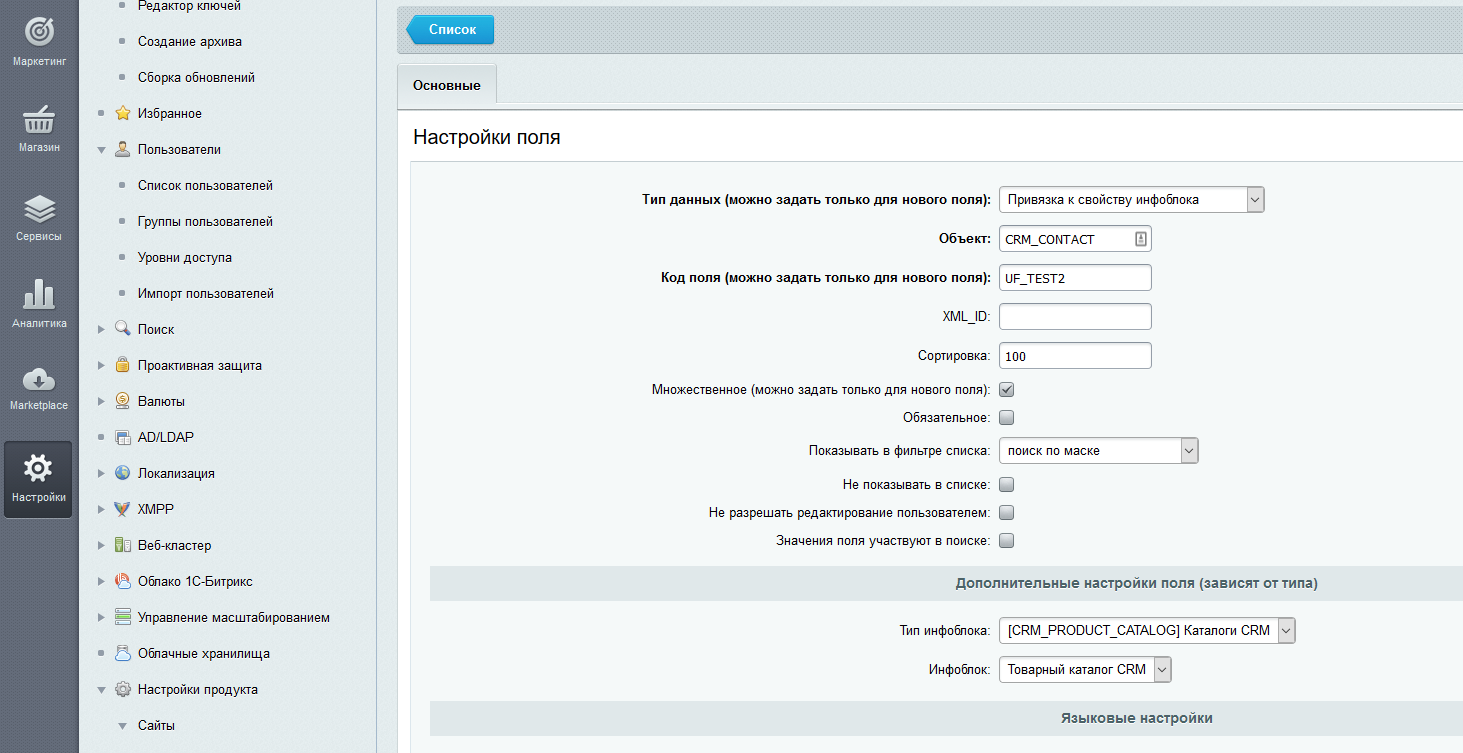The width and height of the screenshot is (1463, 753).
Task: Open the Аналитика chart icon
Action: (x=39, y=295)
